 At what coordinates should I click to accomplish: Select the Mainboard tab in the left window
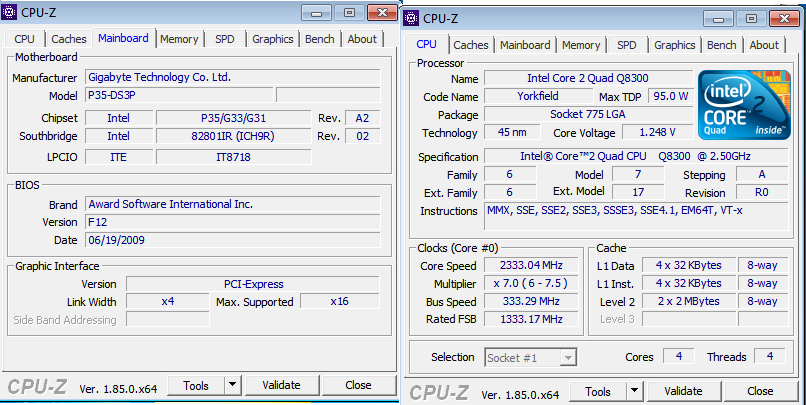123,38
